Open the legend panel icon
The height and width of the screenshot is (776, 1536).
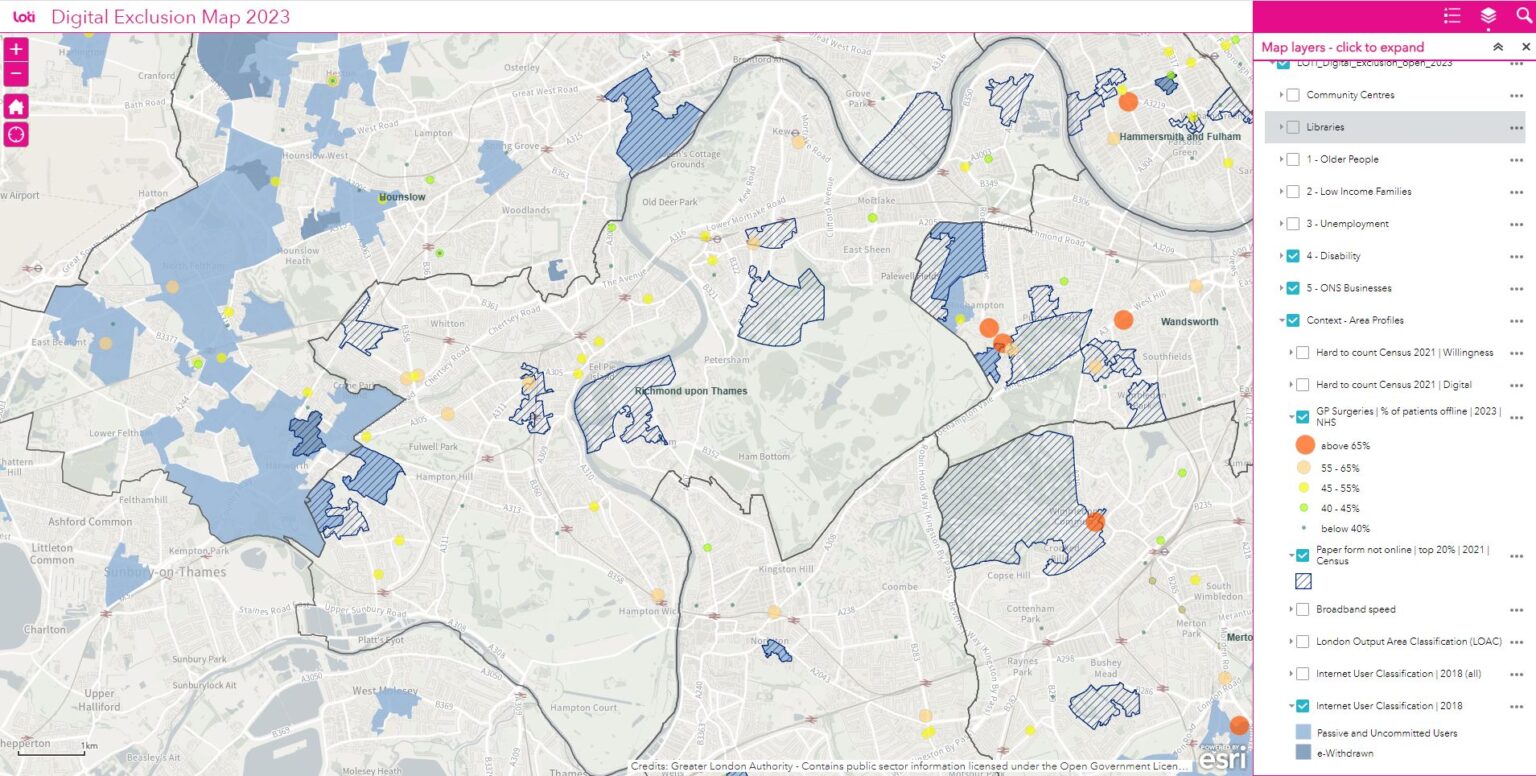point(1452,16)
